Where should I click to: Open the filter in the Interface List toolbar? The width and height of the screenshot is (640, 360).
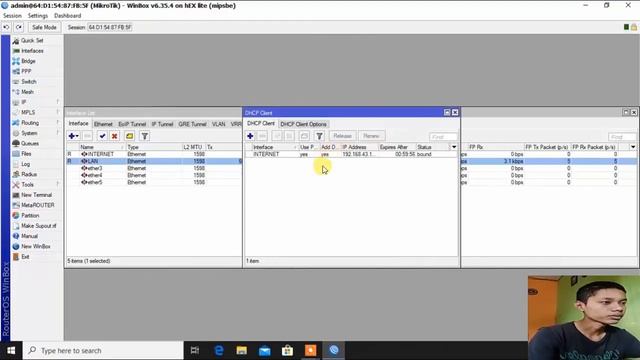tap(144, 136)
